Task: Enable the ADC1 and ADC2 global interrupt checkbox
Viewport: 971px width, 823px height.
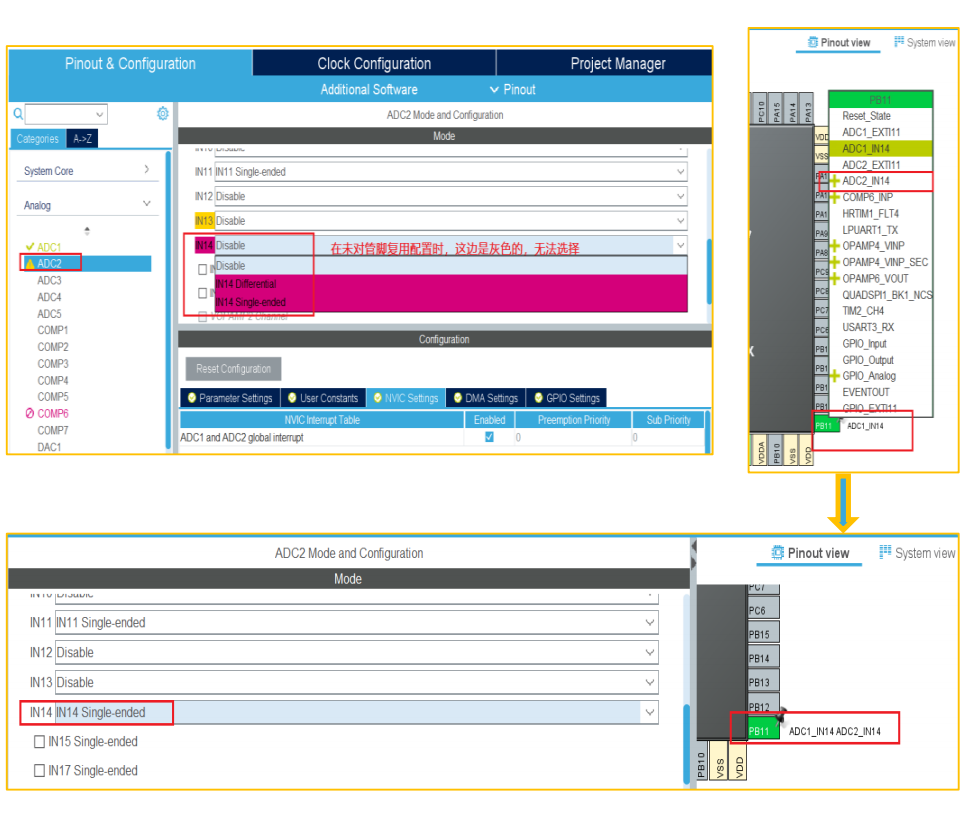Action: click(x=489, y=437)
